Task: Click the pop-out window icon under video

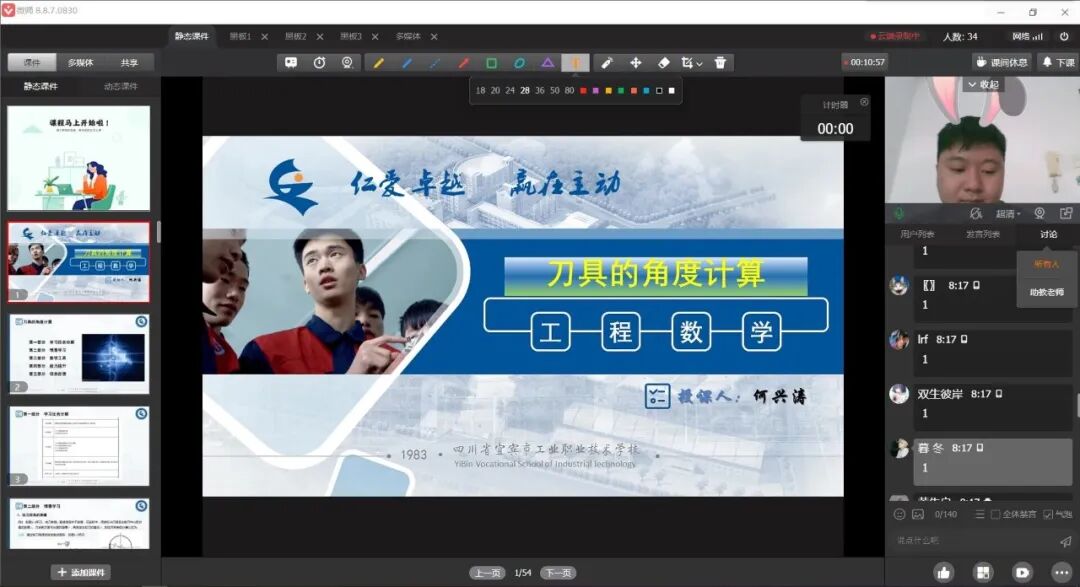Action: [x=1066, y=214]
